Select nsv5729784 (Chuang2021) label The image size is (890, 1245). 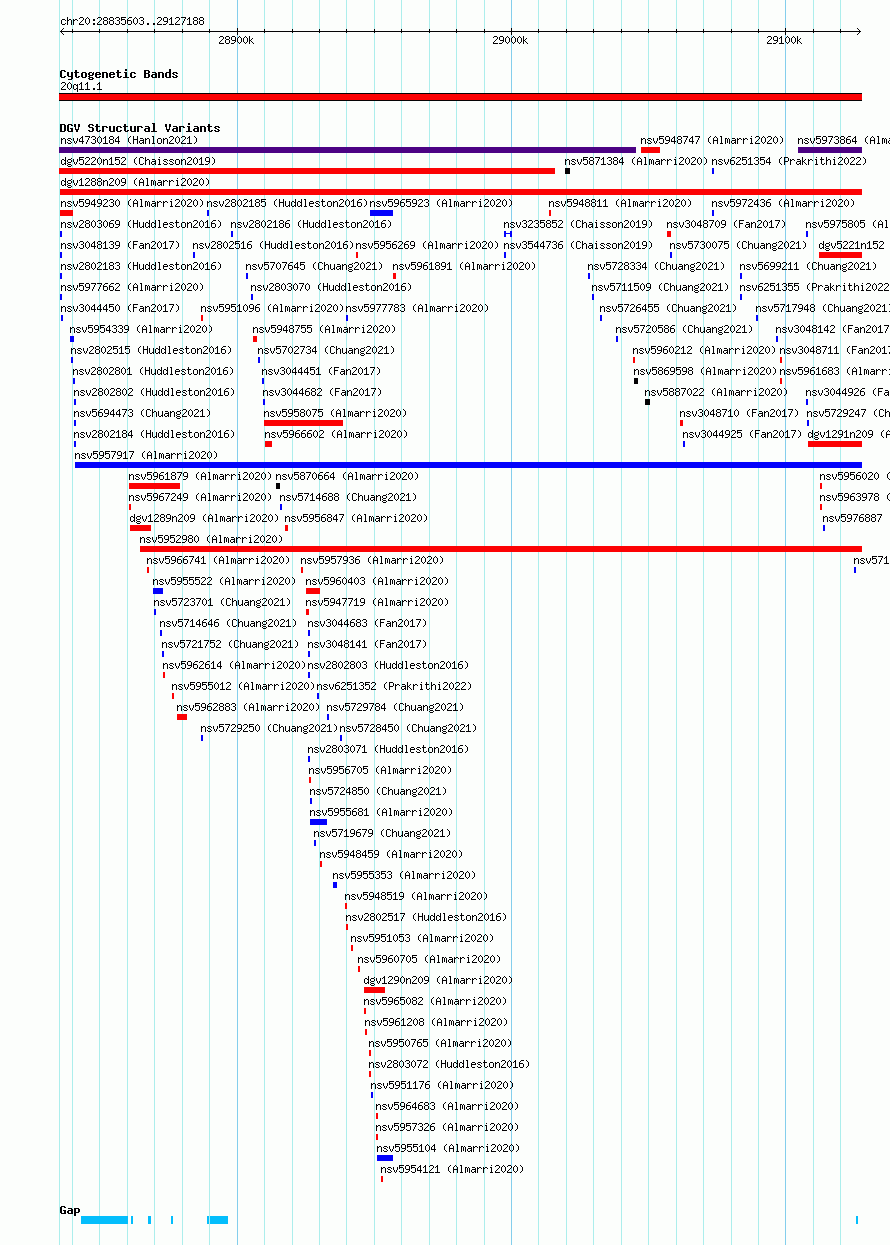[396, 707]
